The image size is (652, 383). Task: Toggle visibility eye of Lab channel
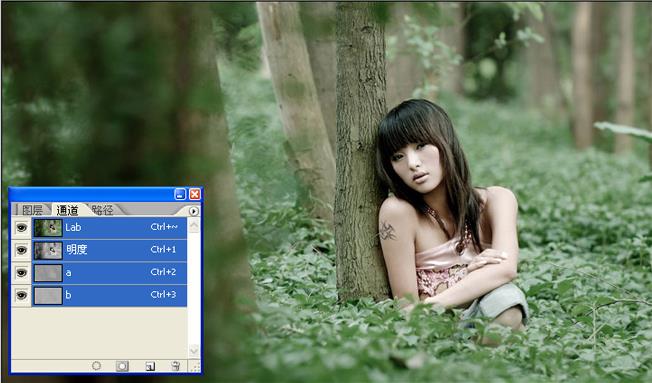click(x=22, y=227)
